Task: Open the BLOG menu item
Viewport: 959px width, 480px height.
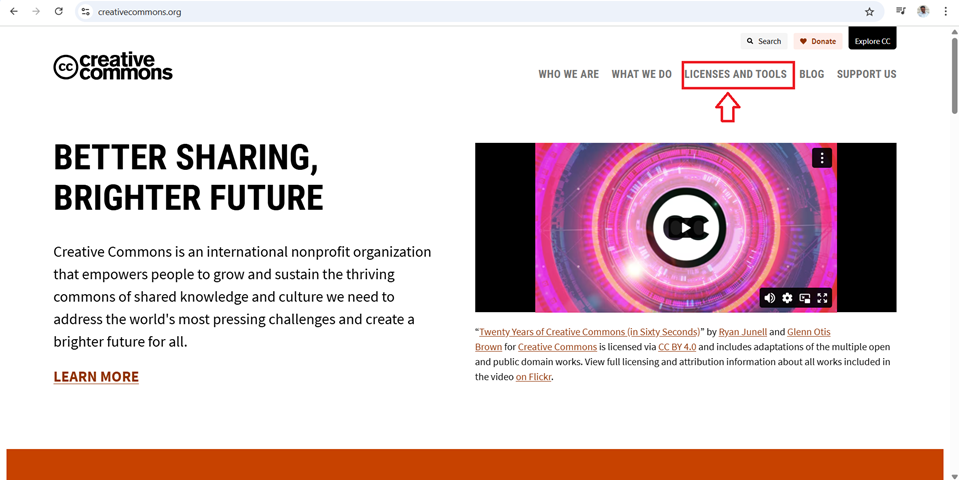Action: (812, 74)
